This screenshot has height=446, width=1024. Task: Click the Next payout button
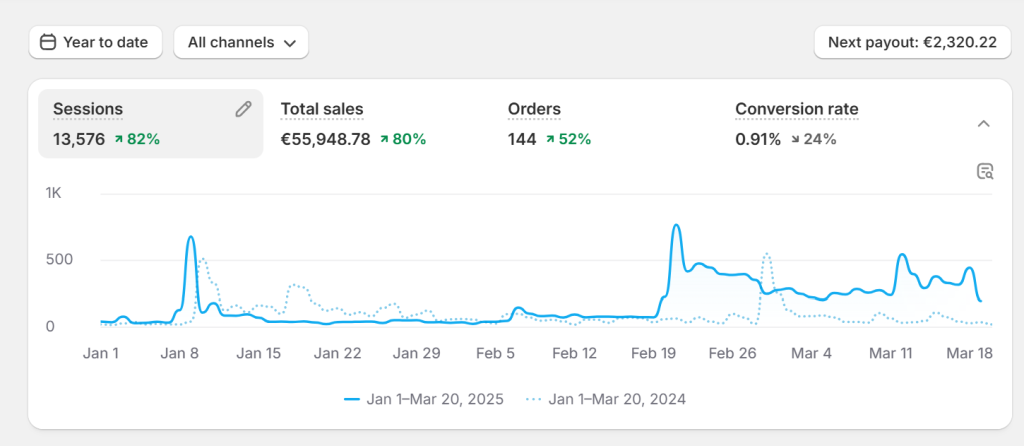[x=912, y=42]
